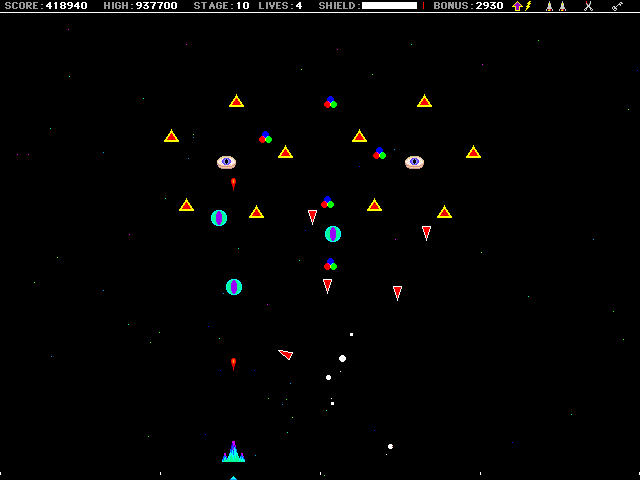
Task: Click the white shield energy bar
Action: click(x=389, y=6)
